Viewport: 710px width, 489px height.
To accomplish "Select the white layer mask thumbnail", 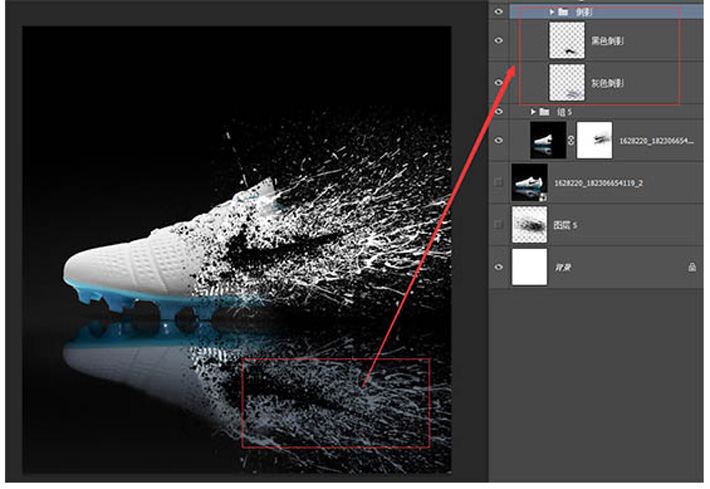I will [594, 141].
